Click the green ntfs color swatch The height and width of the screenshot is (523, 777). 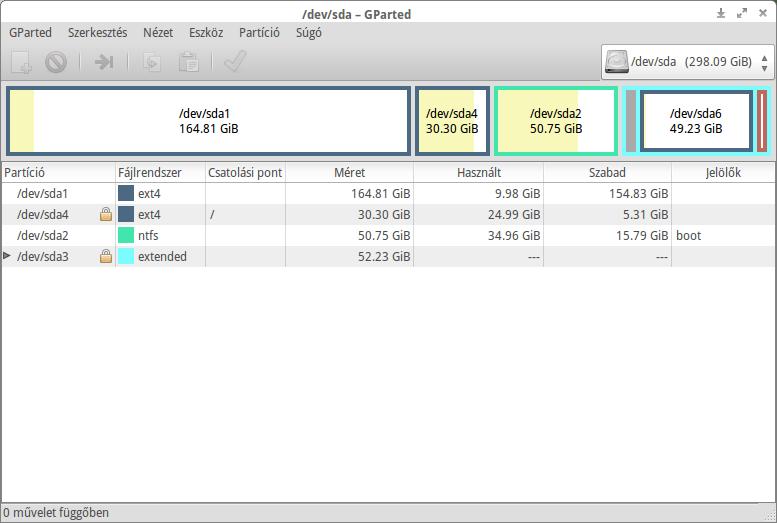pyautogui.click(x=126, y=235)
